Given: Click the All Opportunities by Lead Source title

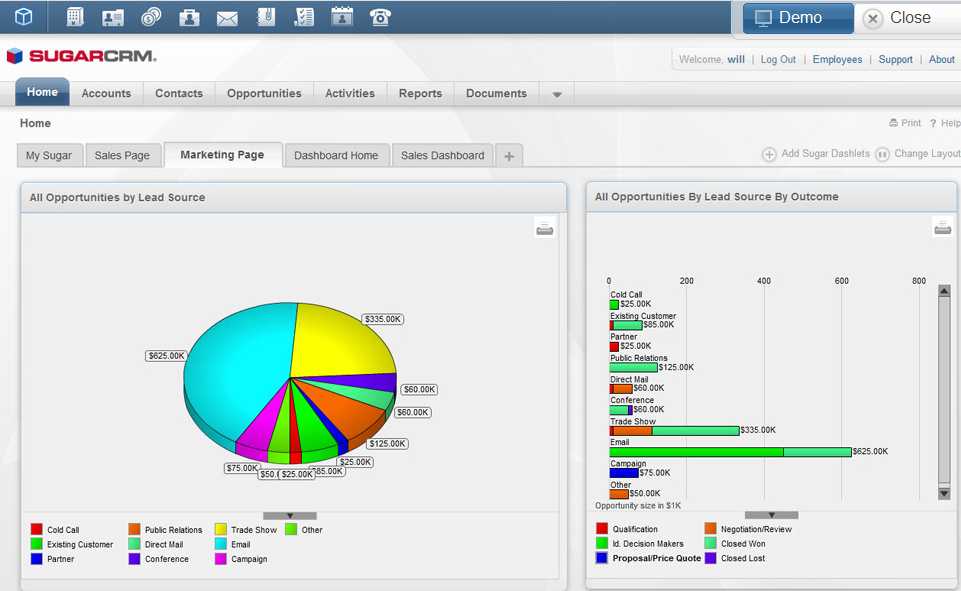Looking at the screenshot, I should click(x=118, y=197).
